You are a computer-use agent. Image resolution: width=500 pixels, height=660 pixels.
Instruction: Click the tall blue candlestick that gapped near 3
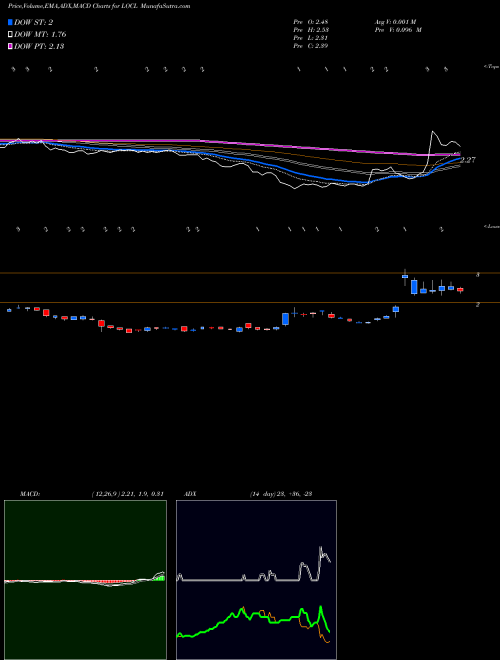[x=414, y=287]
